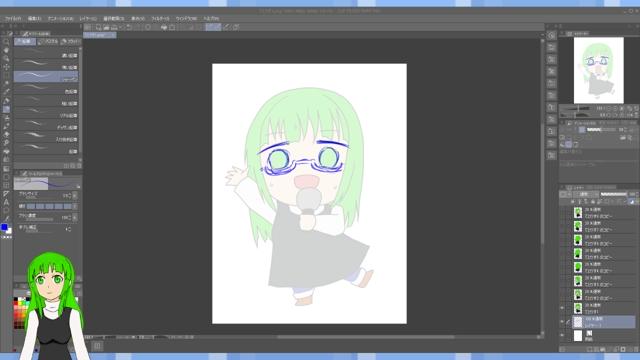The width and height of the screenshot is (640, 360).
Task: Adjust the layer opacity slider
Action: pyautogui.click(x=614, y=194)
